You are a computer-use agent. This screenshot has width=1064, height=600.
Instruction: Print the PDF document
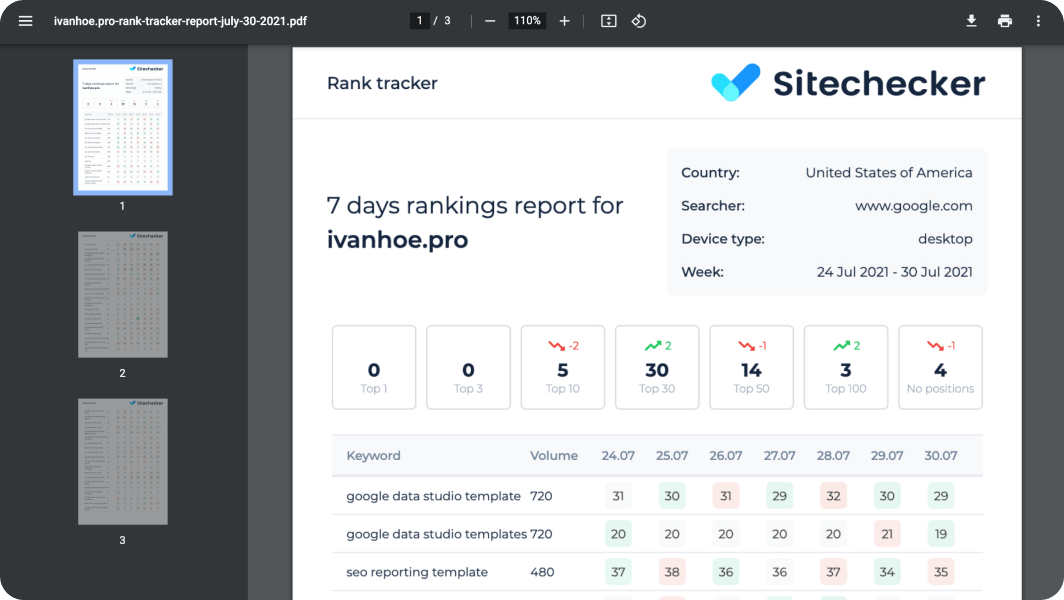1005,21
